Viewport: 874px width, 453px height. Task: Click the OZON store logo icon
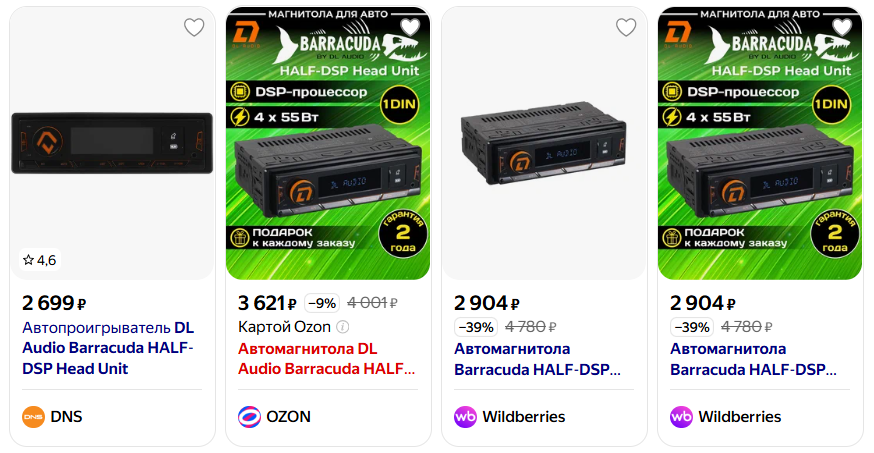[x=249, y=417]
